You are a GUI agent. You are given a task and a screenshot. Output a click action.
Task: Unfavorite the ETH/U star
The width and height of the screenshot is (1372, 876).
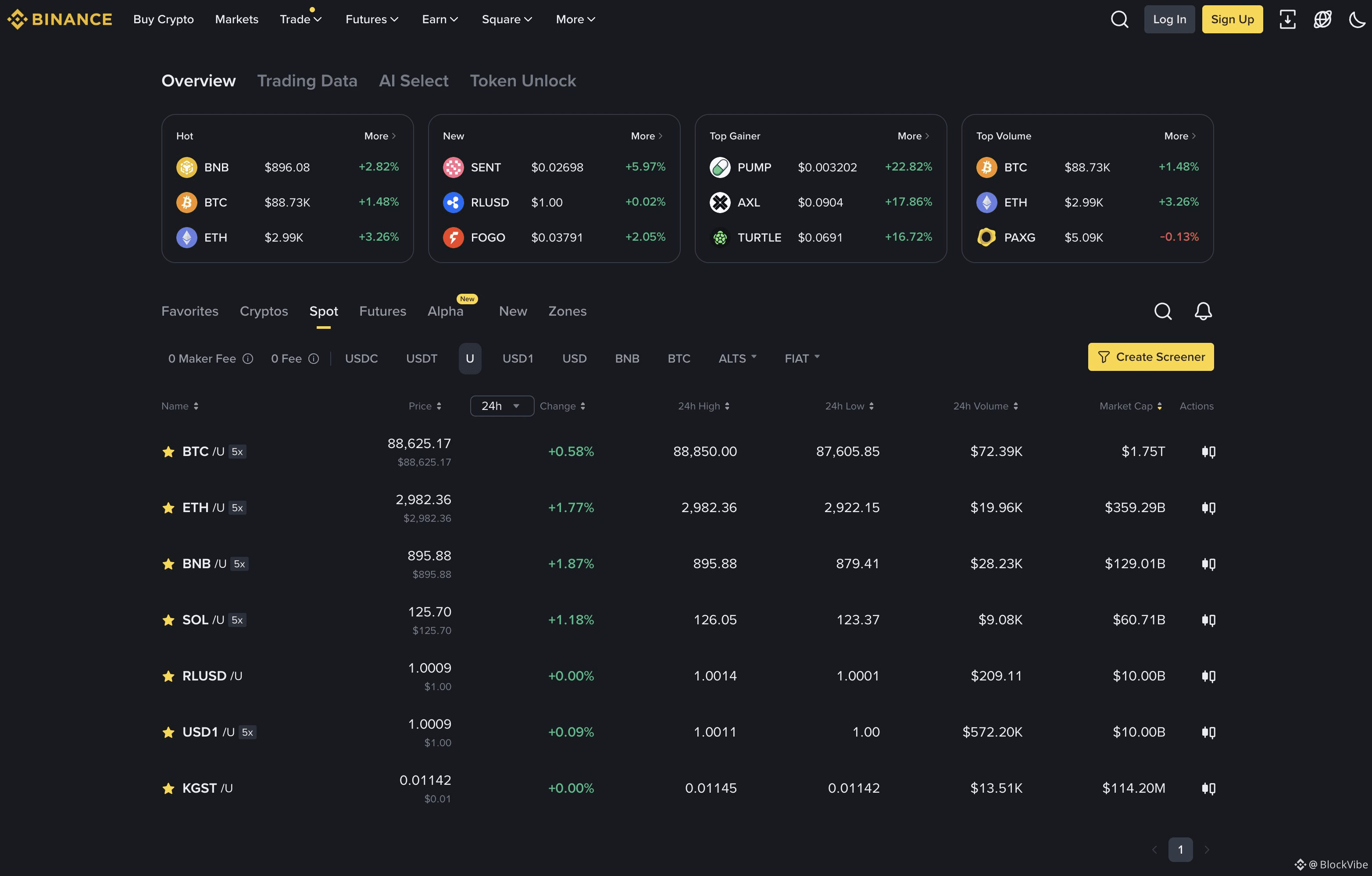pos(168,507)
